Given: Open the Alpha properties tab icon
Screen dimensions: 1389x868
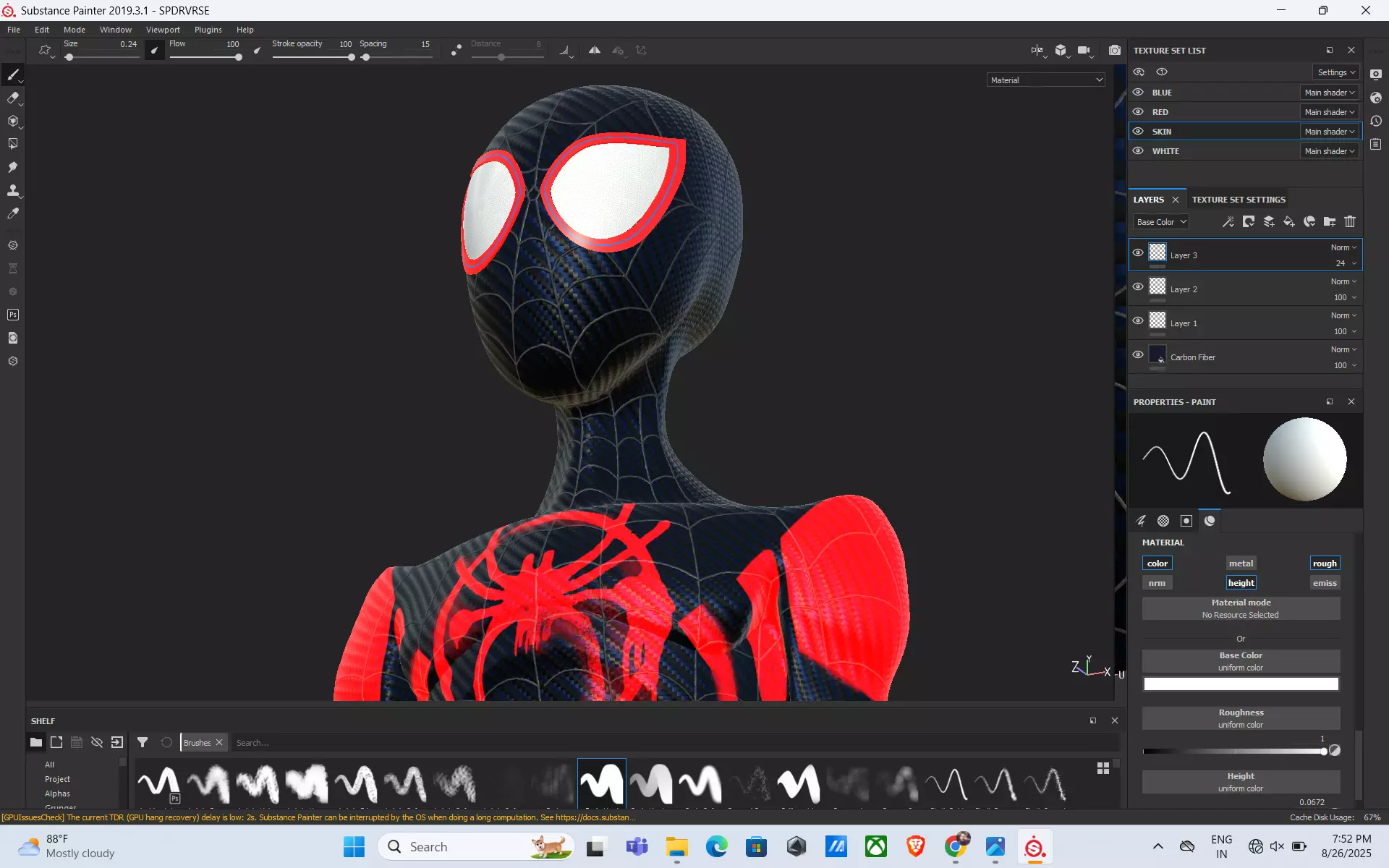Looking at the screenshot, I should coord(1163,521).
